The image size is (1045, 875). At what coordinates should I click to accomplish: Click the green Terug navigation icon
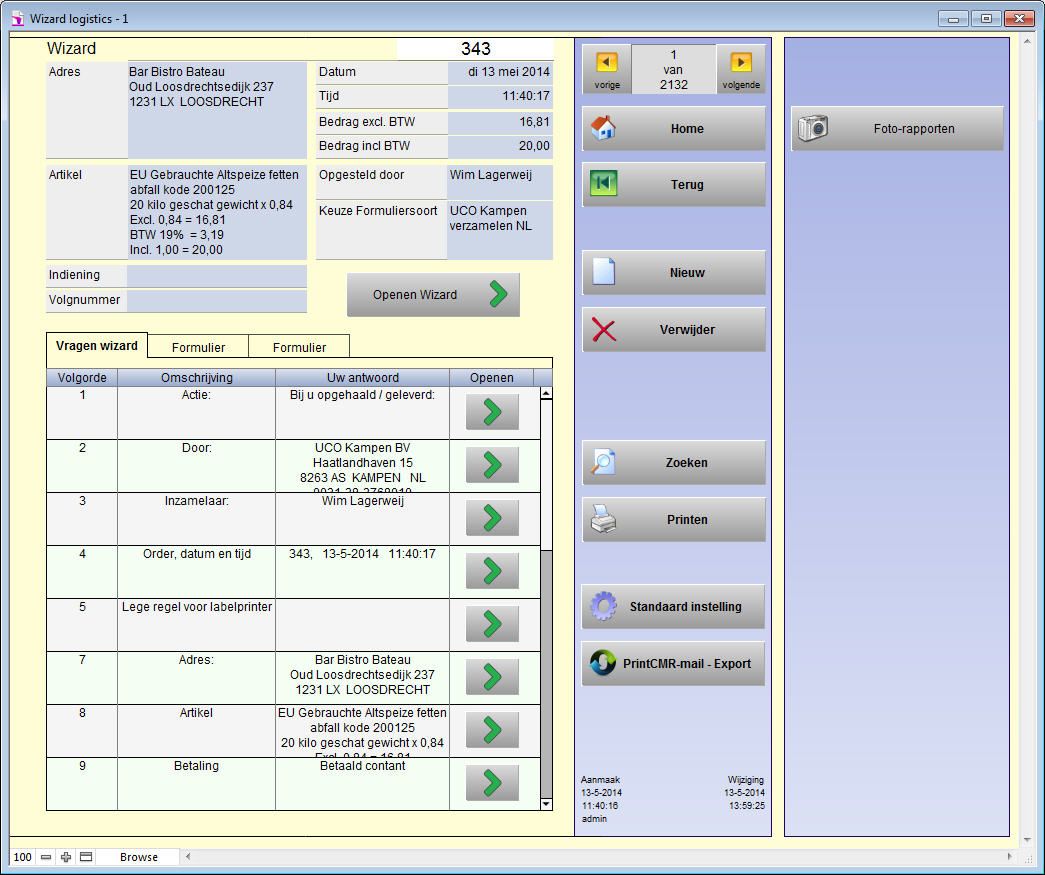coord(602,184)
